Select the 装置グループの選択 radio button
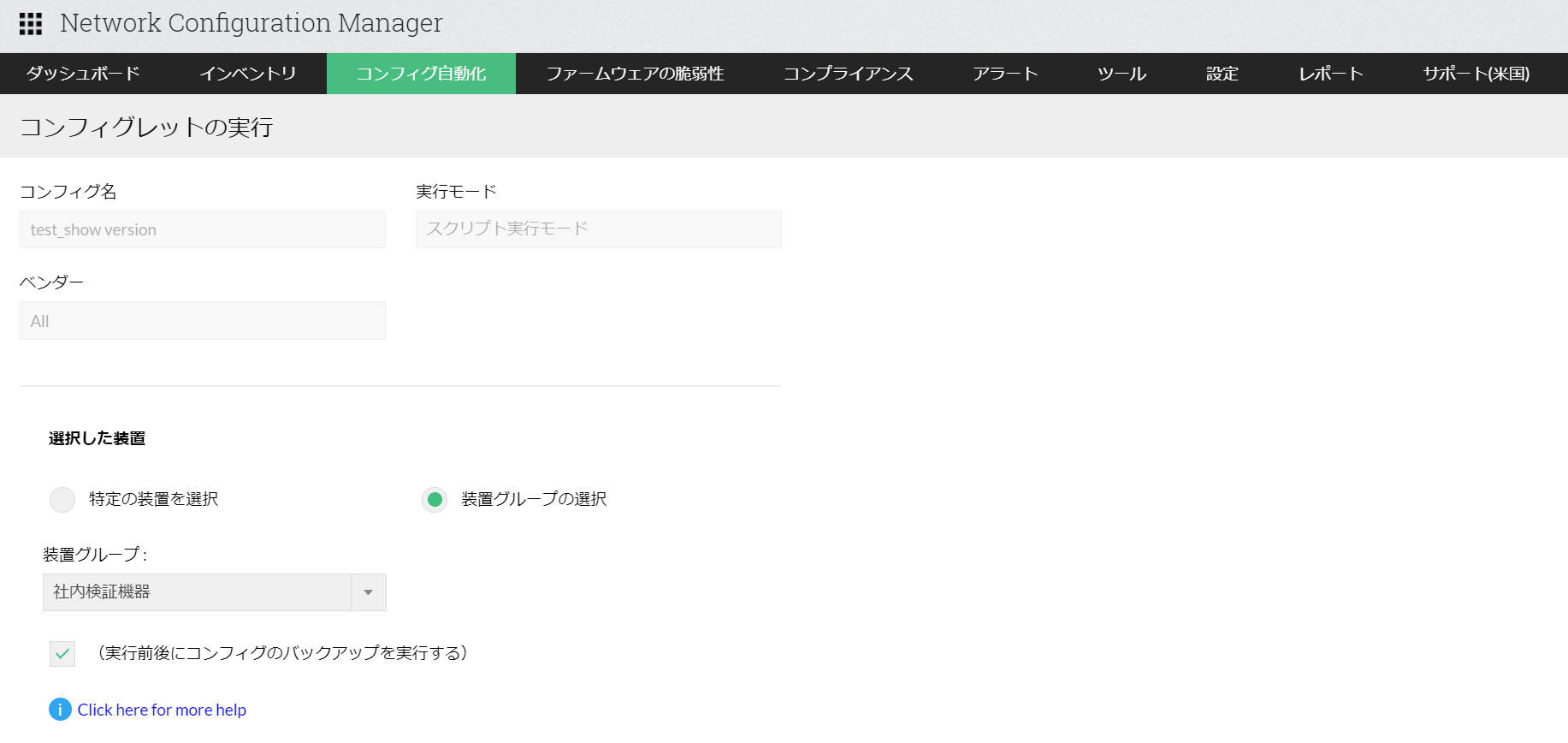 435,499
